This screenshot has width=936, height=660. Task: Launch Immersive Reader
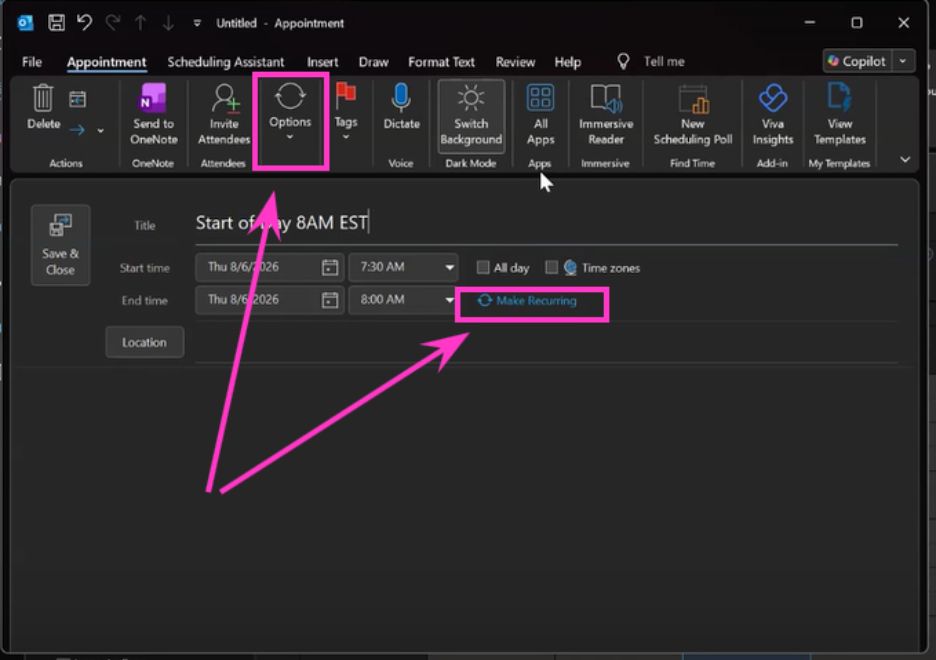[606, 115]
